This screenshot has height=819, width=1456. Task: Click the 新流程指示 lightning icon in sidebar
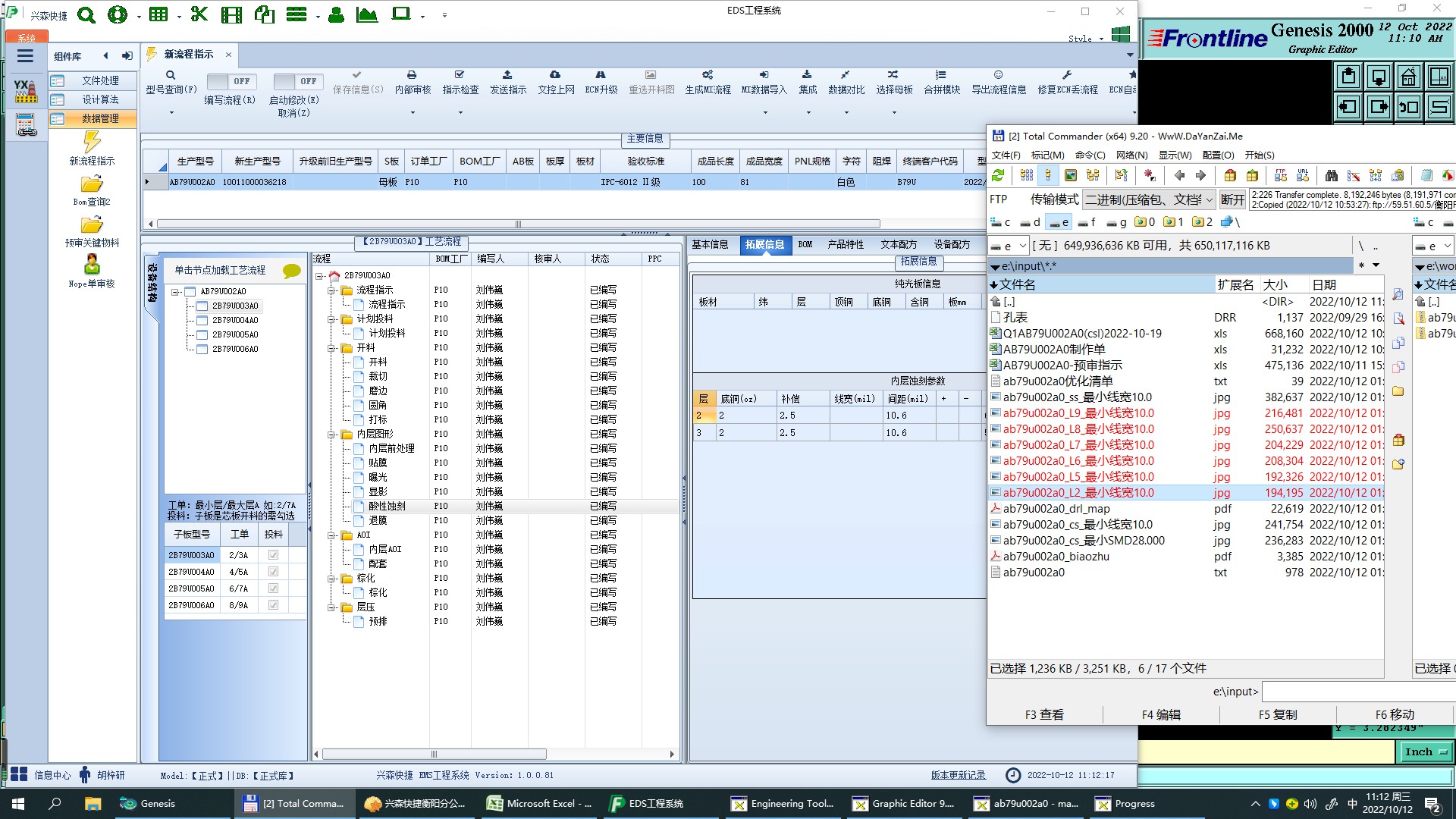click(92, 142)
